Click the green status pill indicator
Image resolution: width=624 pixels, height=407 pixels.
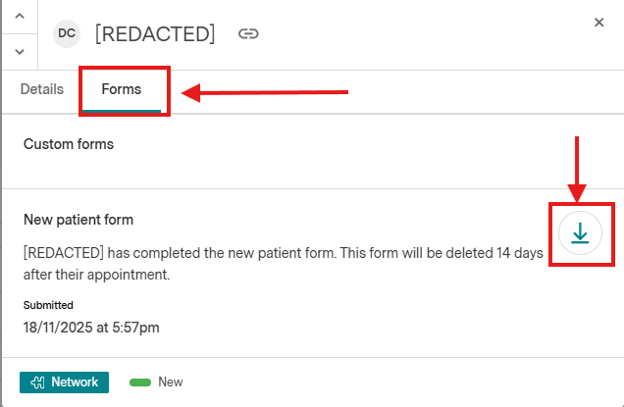pyautogui.click(x=139, y=382)
